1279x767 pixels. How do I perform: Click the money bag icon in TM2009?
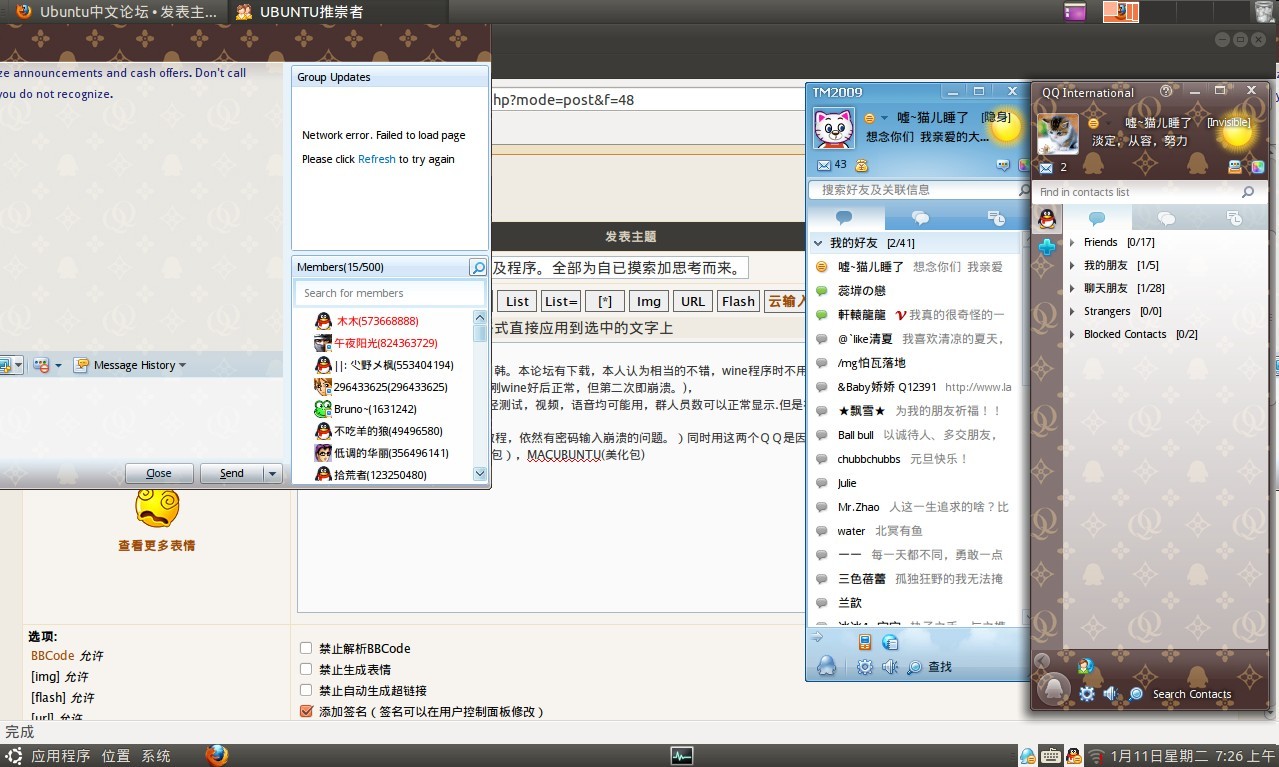pos(861,165)
